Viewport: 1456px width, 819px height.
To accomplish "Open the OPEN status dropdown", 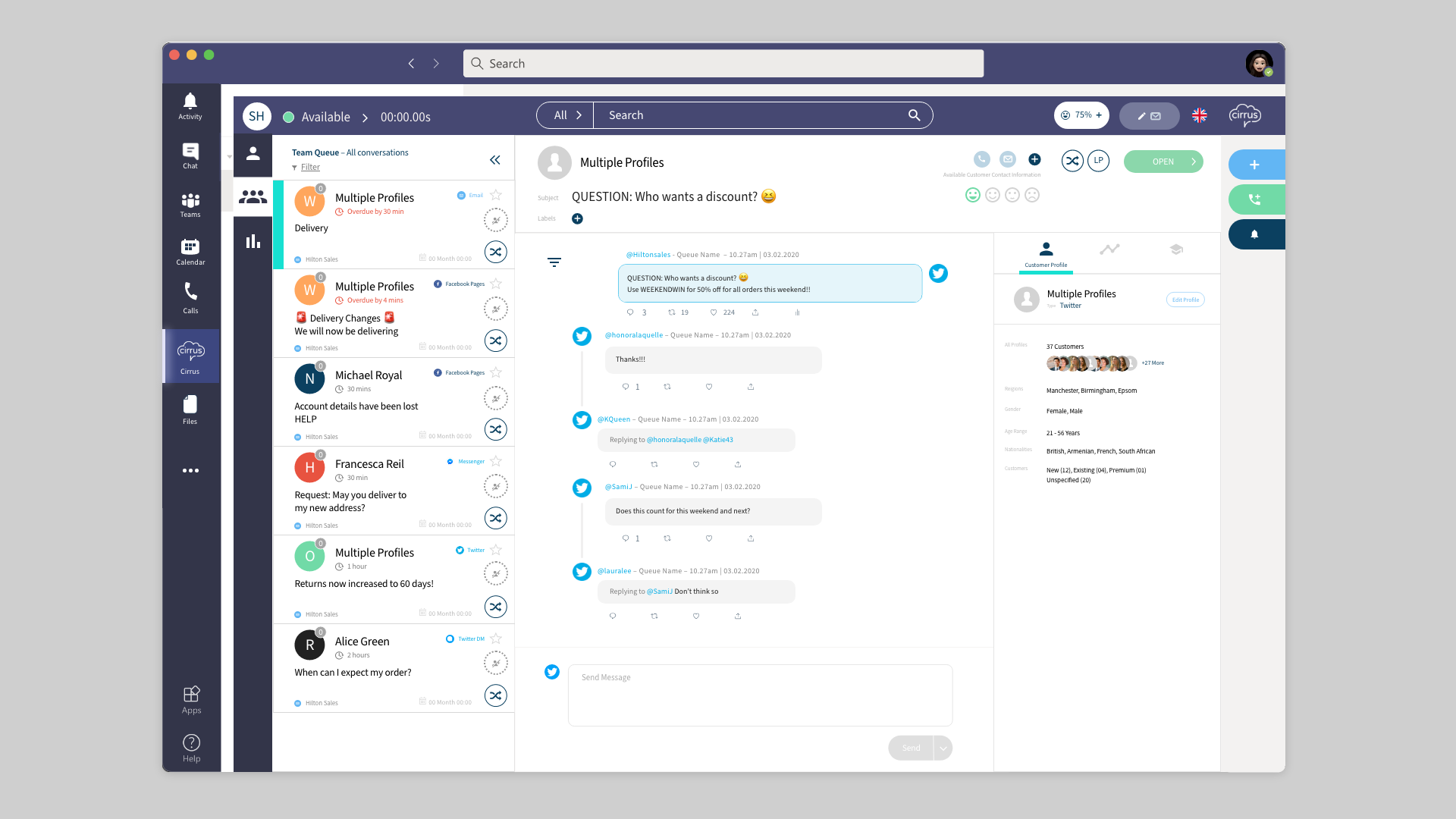I will [x=1163, y=162].
